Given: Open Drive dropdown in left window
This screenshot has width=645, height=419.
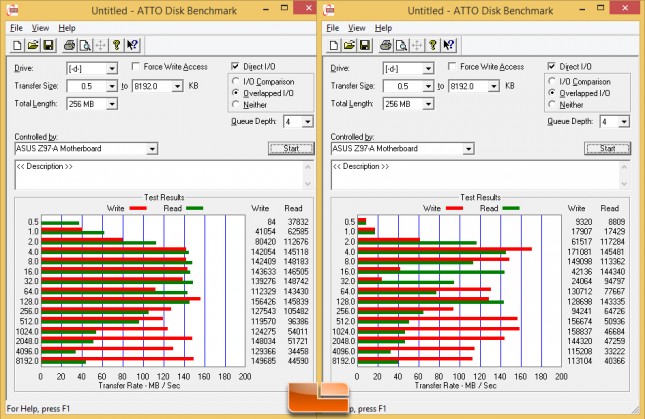Looking at the screenshot, I should tap(111, 69).
